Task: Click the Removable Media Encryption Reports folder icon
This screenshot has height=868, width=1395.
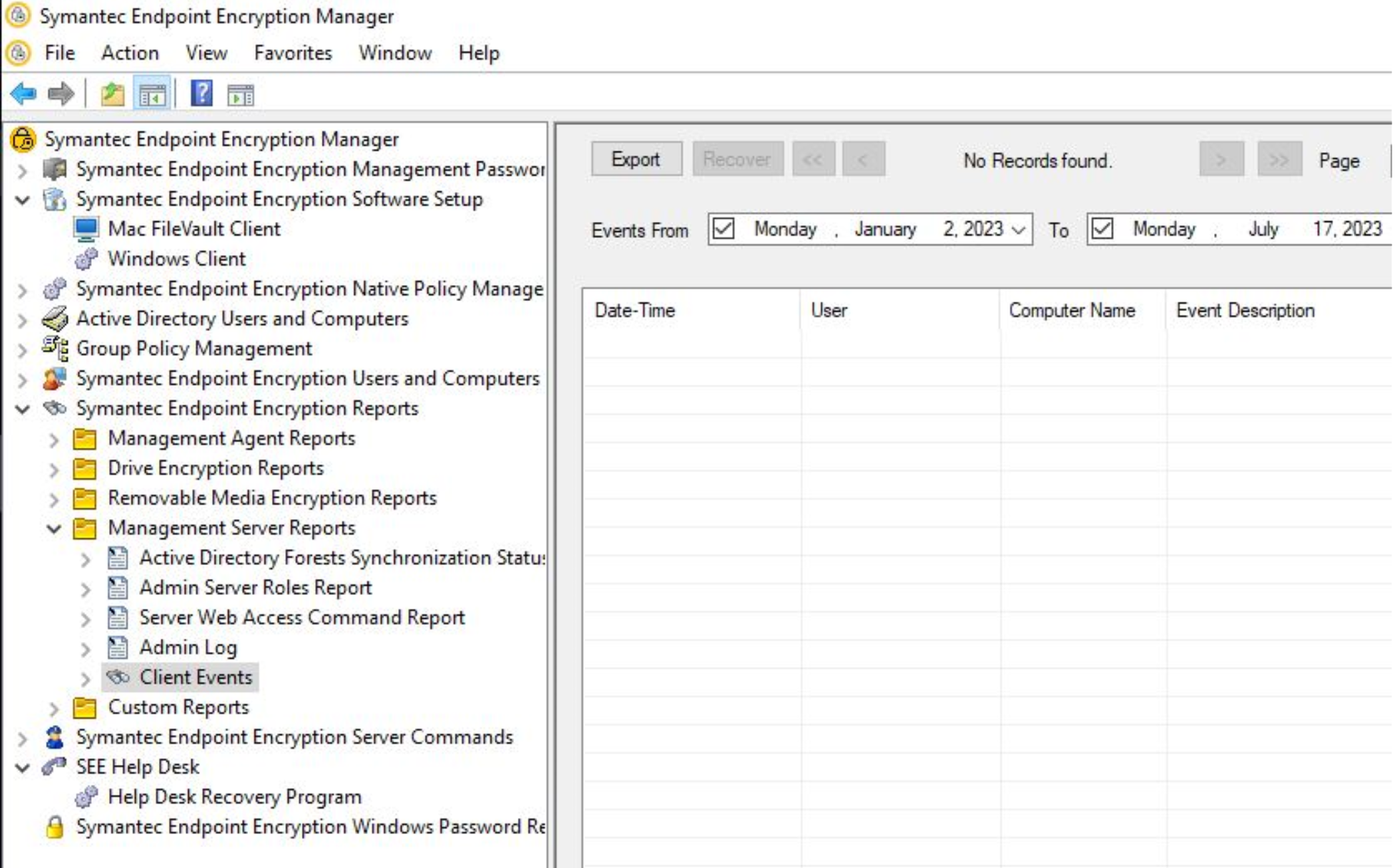Action: (x=85, y=498)
